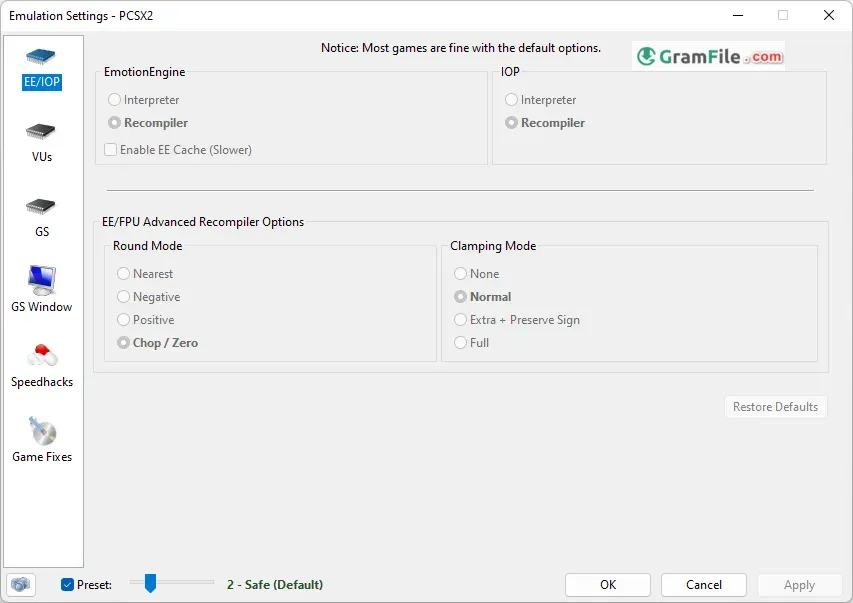Click the Preset slider thumb
Viewport: 853px width, 603px height.
pyautogui.click(x=150, y=583)
